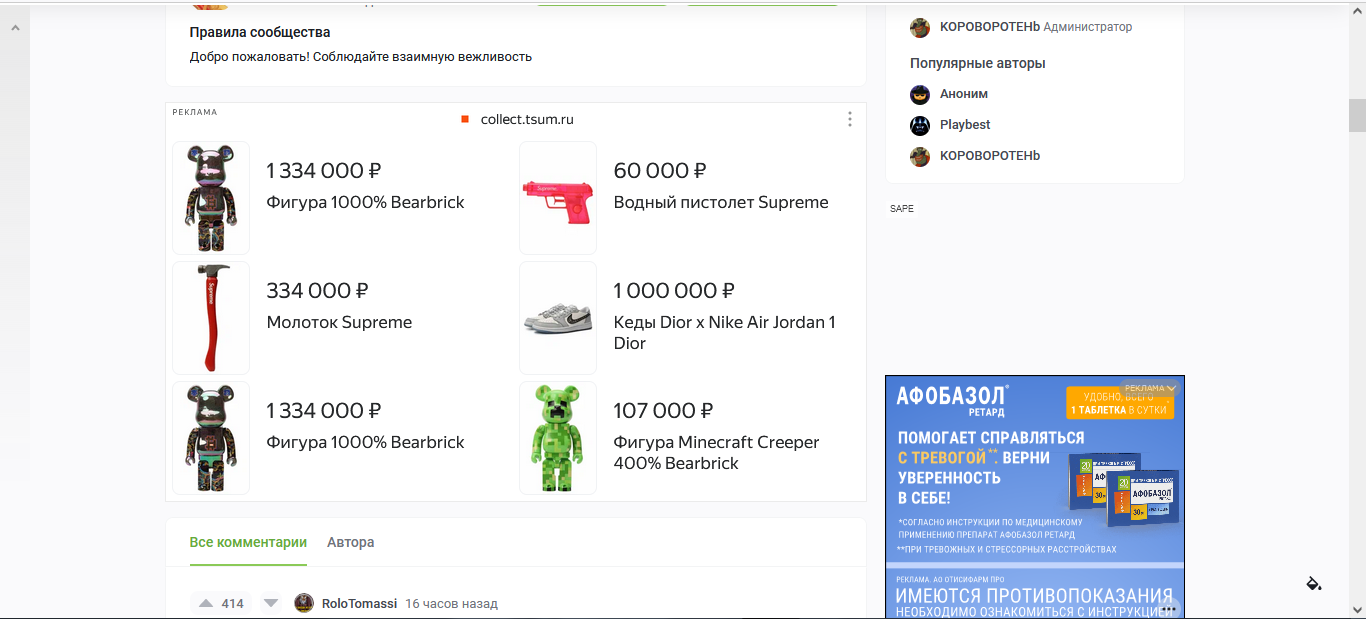Click the scrollbar up arrow on the left edge

click(x=14, y=27)
